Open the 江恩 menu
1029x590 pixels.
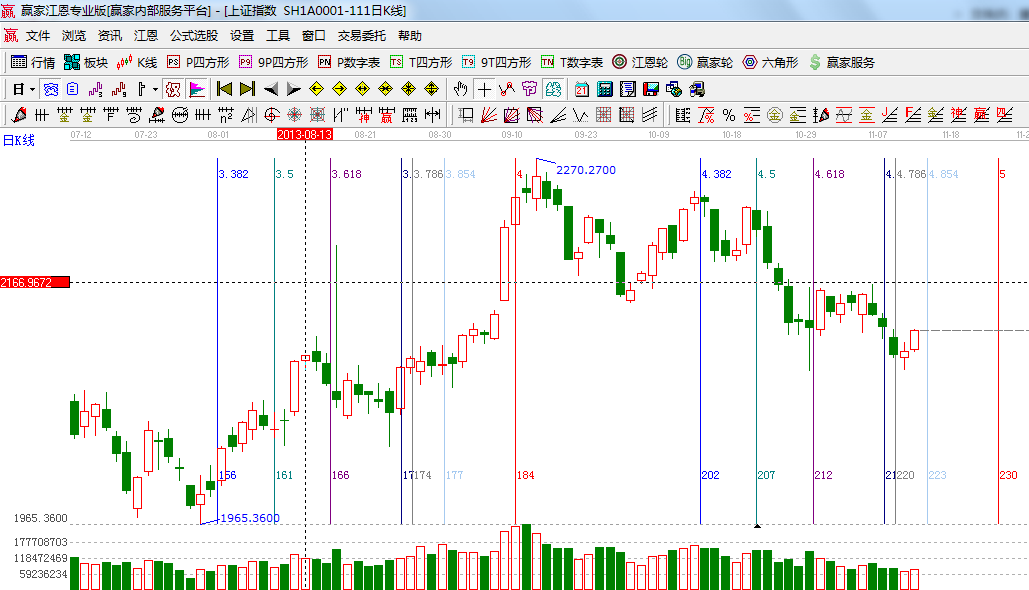(146, 35)
